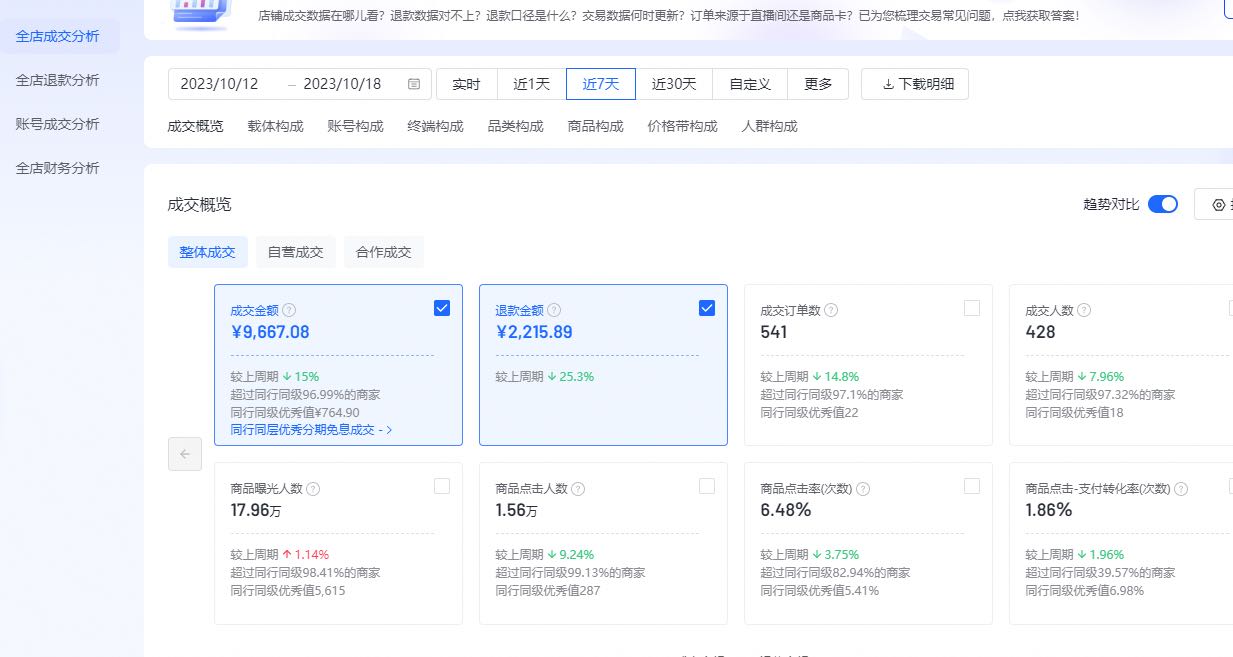This screenshot has height=657, width=1233.
Task: Click the start date 2023/10/12 field
Action: click(219, 84)
